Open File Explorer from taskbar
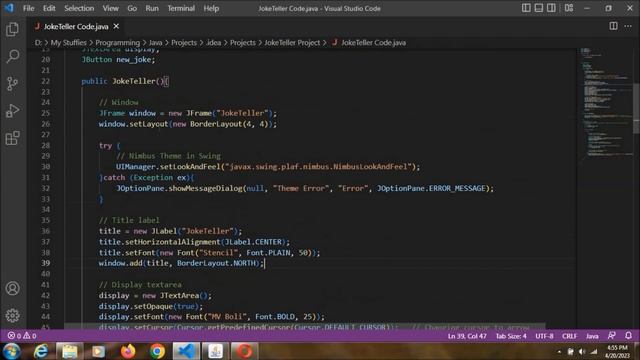 click(x=70, y=351)
